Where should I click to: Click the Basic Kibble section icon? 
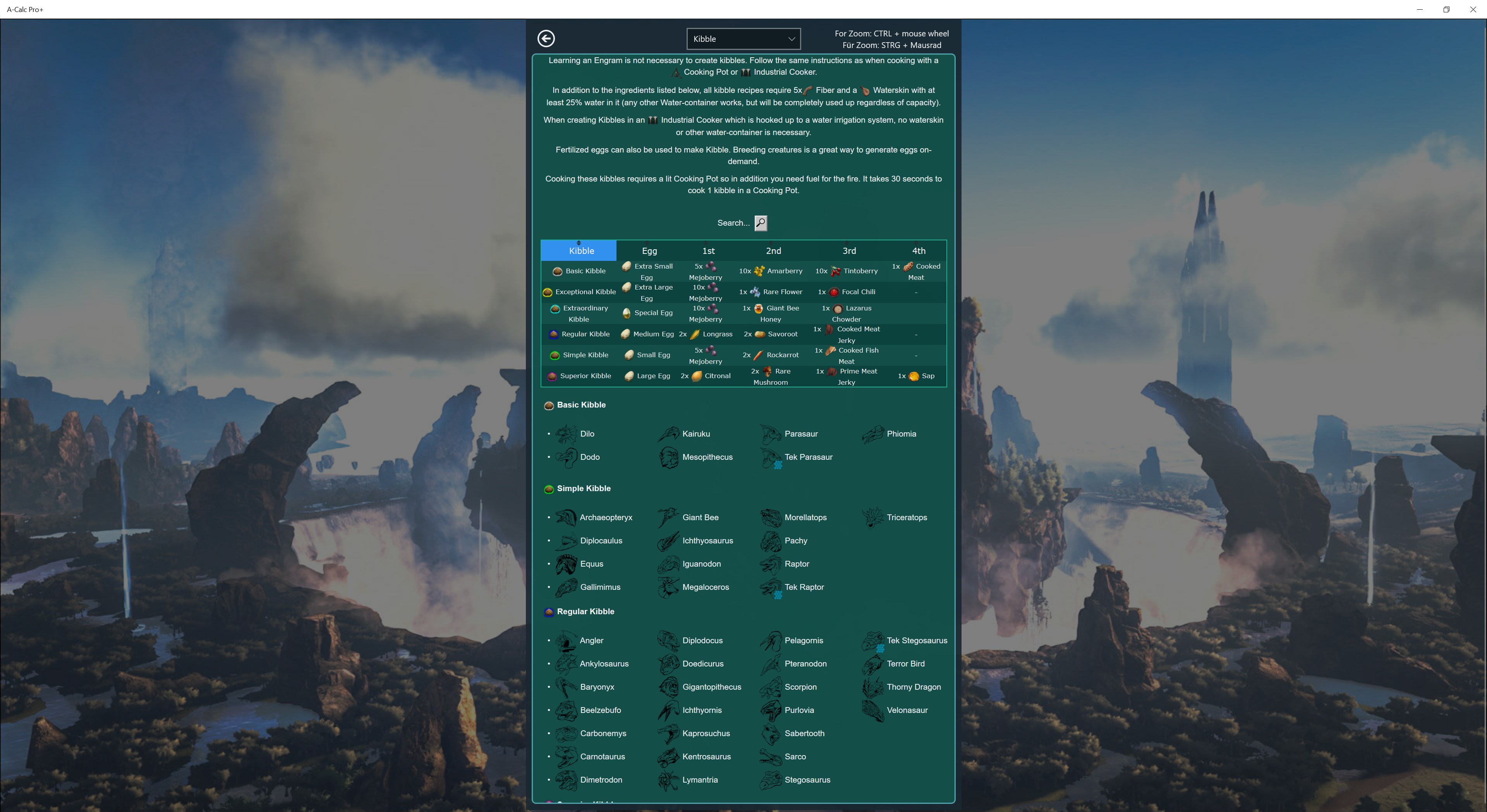pyautogui.click(x=549, y=405)
